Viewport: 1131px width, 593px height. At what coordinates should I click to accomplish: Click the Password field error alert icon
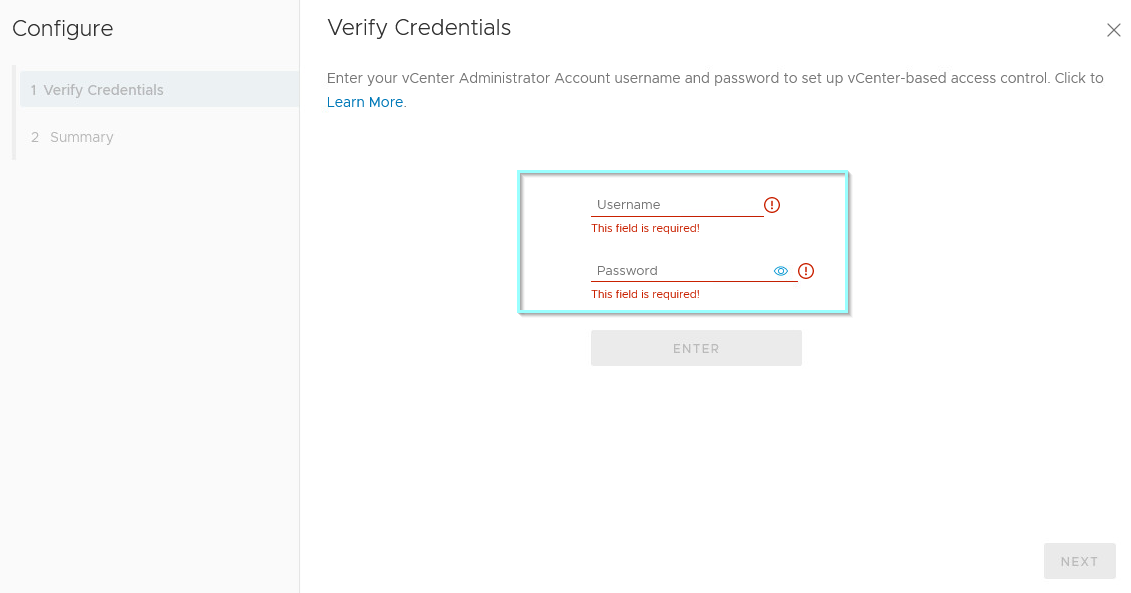point(806,271)
